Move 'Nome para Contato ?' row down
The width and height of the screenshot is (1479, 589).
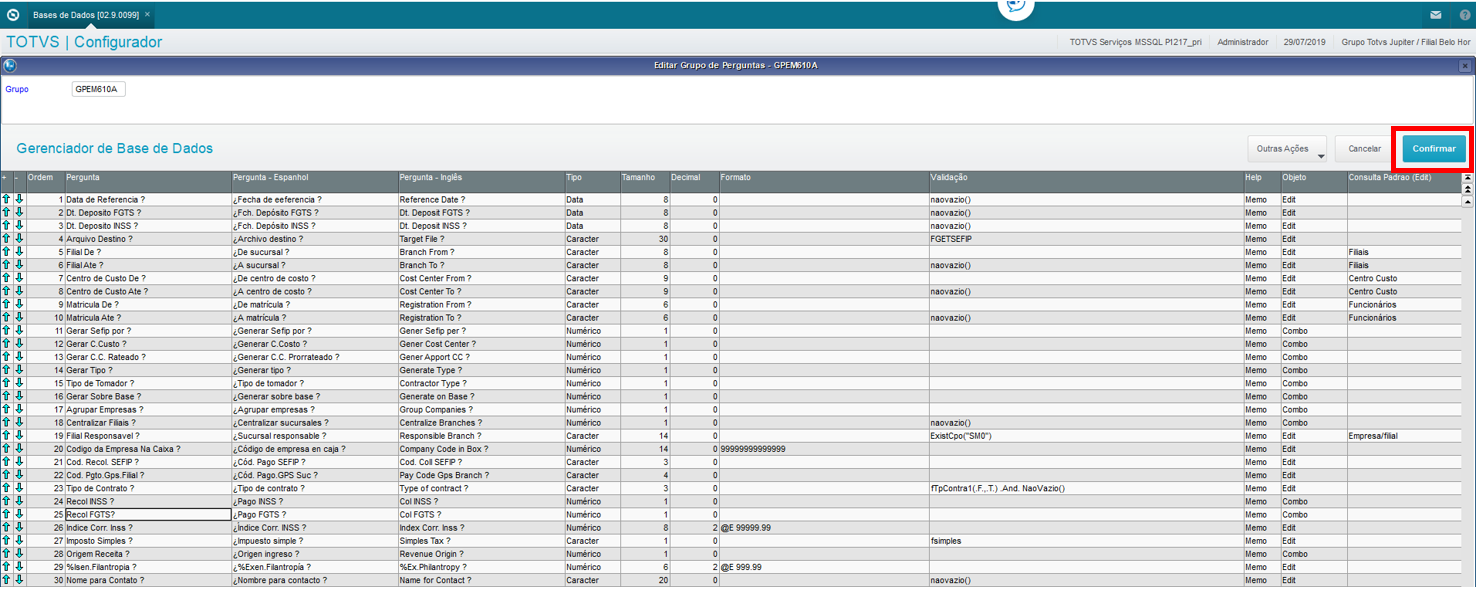coord(19,580)
